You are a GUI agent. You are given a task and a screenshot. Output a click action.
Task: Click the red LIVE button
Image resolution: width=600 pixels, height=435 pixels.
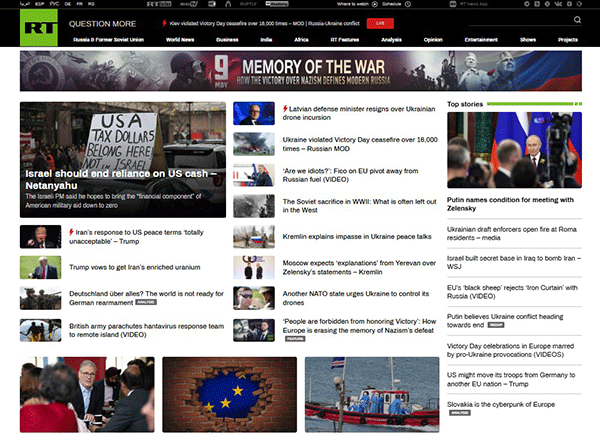[x=380, y=23]
